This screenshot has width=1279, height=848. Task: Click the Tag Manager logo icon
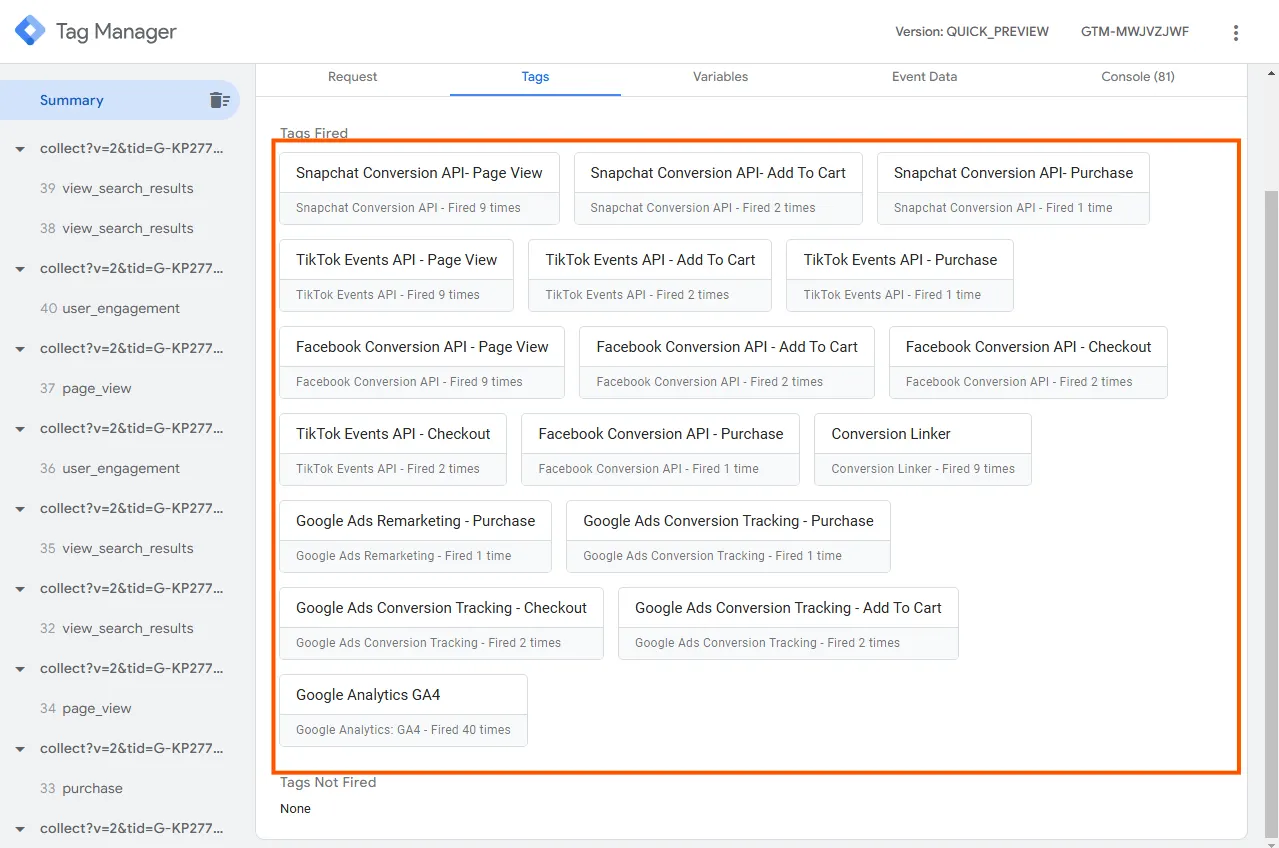30,31
